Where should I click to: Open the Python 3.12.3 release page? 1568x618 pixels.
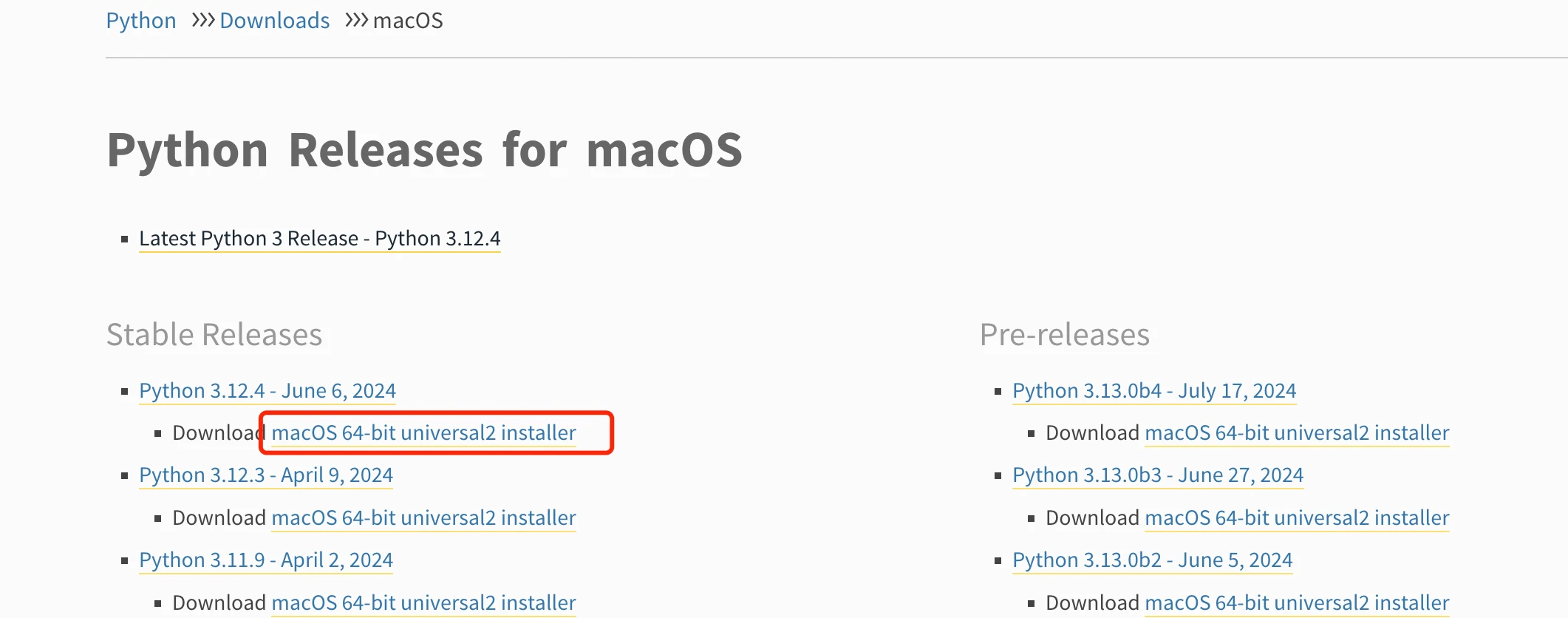tap(265, 475)
